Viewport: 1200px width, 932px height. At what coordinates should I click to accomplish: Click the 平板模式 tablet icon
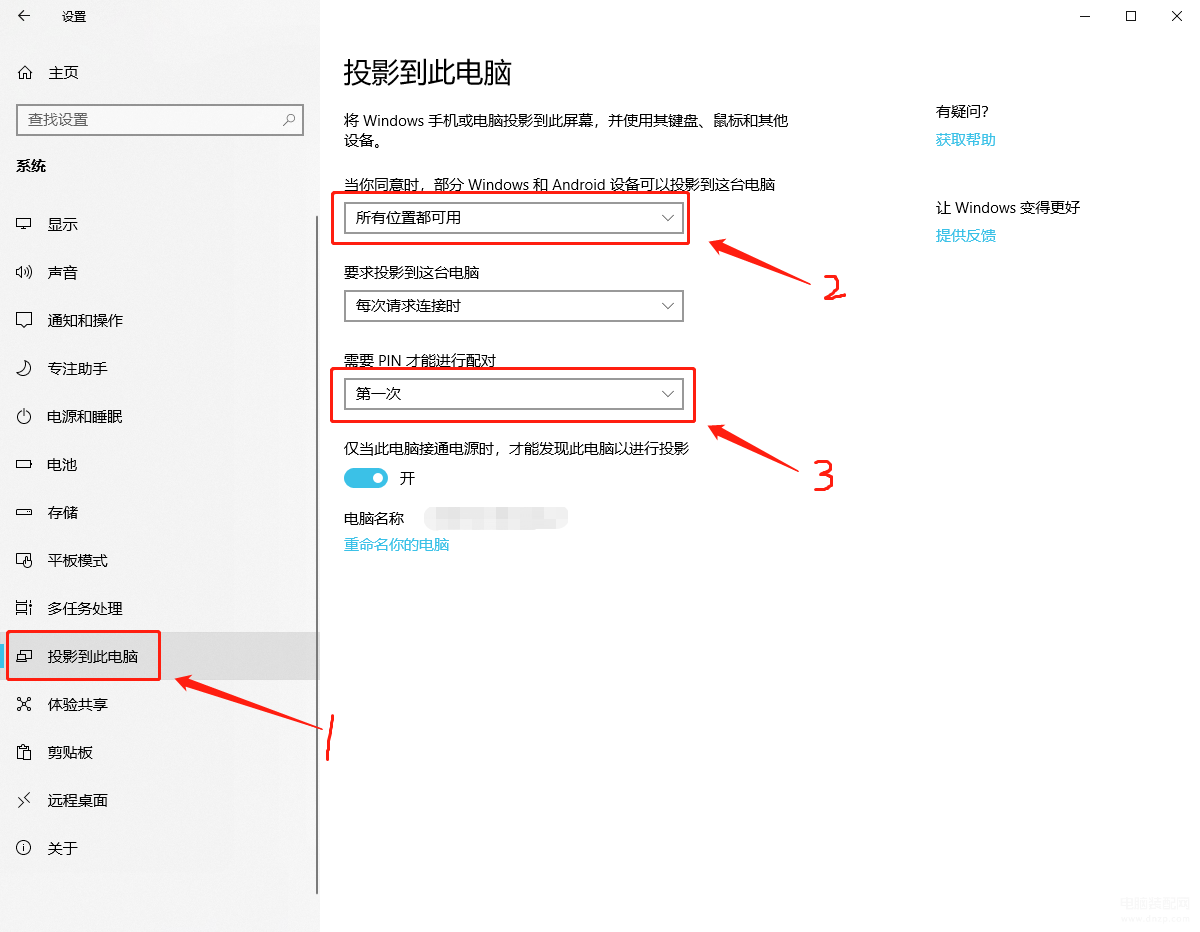click(25, 560)
